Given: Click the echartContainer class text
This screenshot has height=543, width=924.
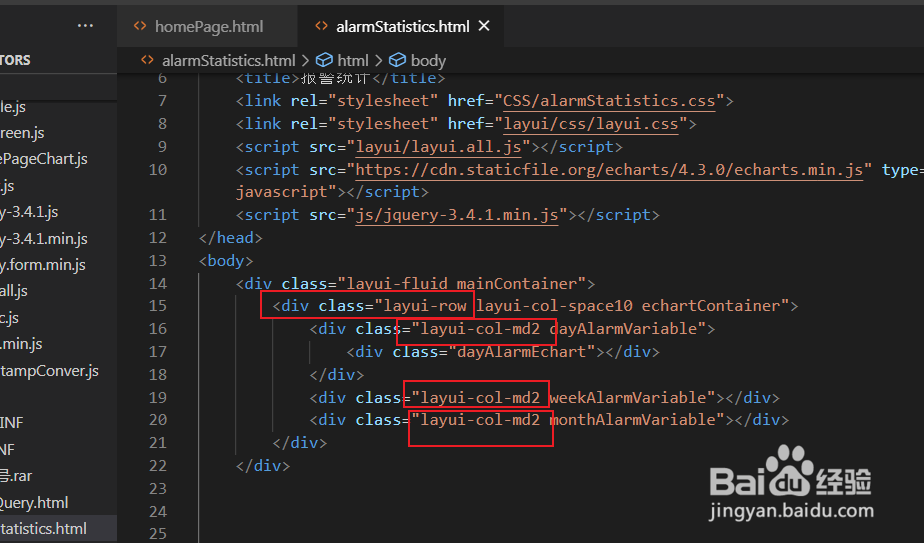Looking at the screenshot, I should point(711,306).
